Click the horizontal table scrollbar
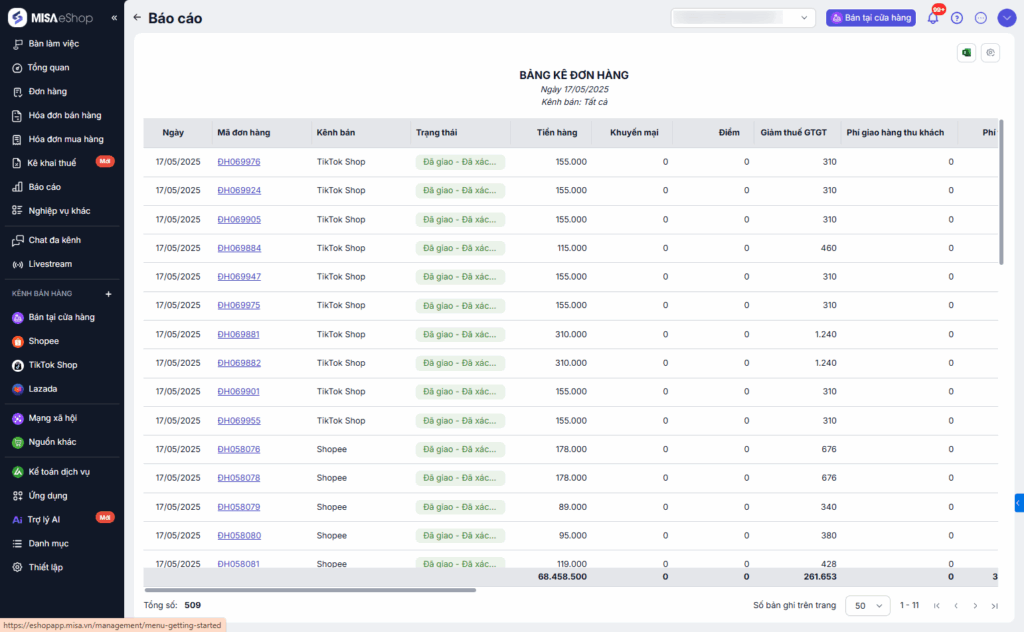Screen dimensions: 1024x632 [310, 590]
